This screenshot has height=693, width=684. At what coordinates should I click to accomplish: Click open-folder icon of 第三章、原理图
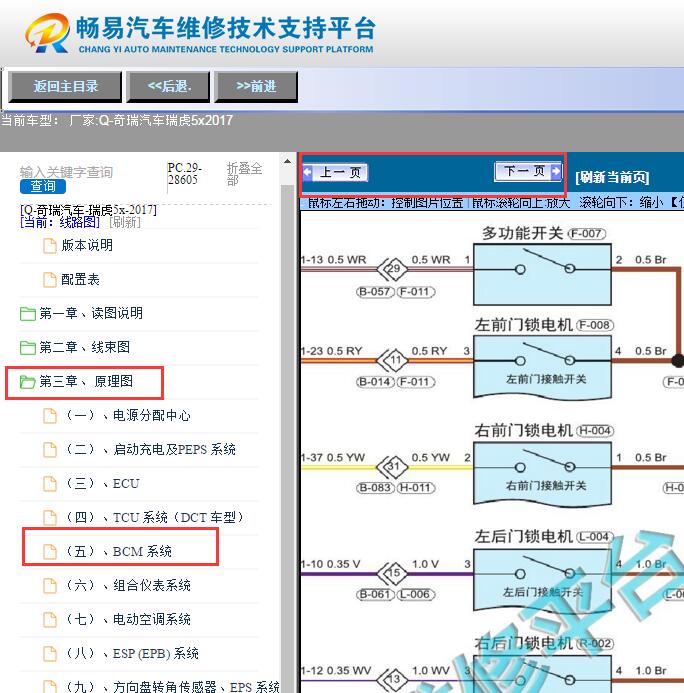point(28,382)
